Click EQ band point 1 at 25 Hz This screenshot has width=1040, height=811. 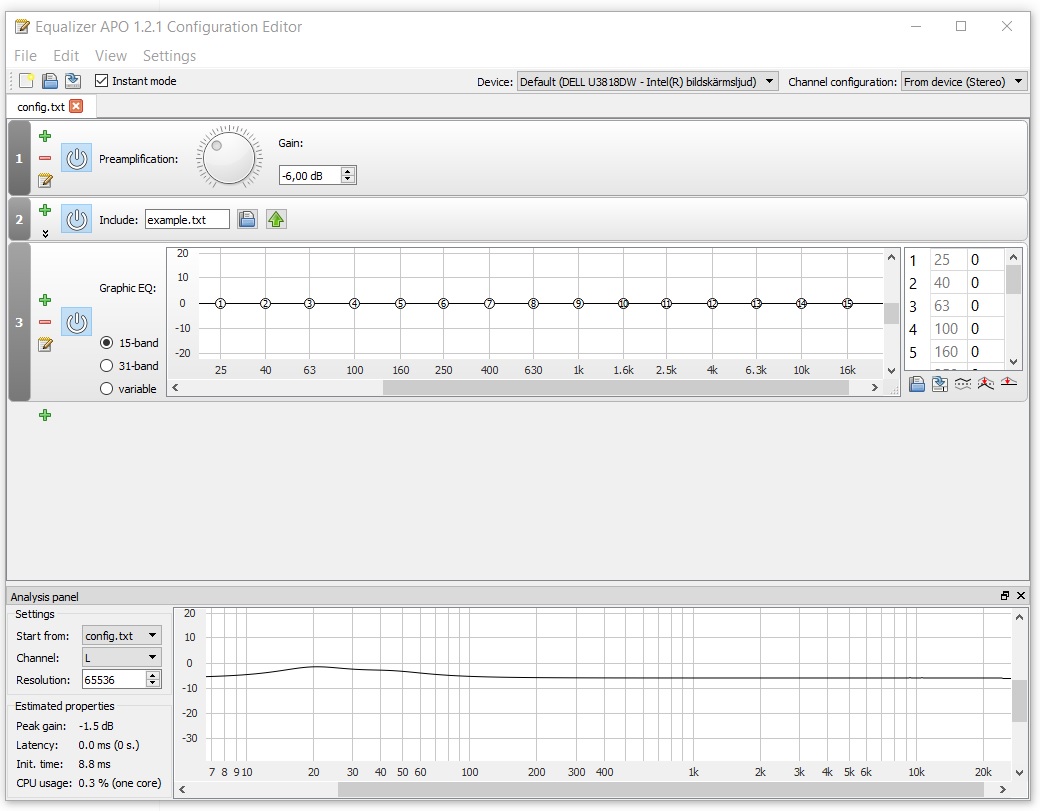click(221, 303)
